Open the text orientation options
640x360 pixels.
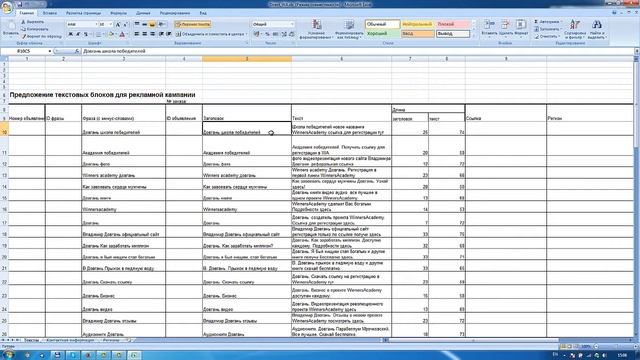pyautogui.click(x=162, y=24)
